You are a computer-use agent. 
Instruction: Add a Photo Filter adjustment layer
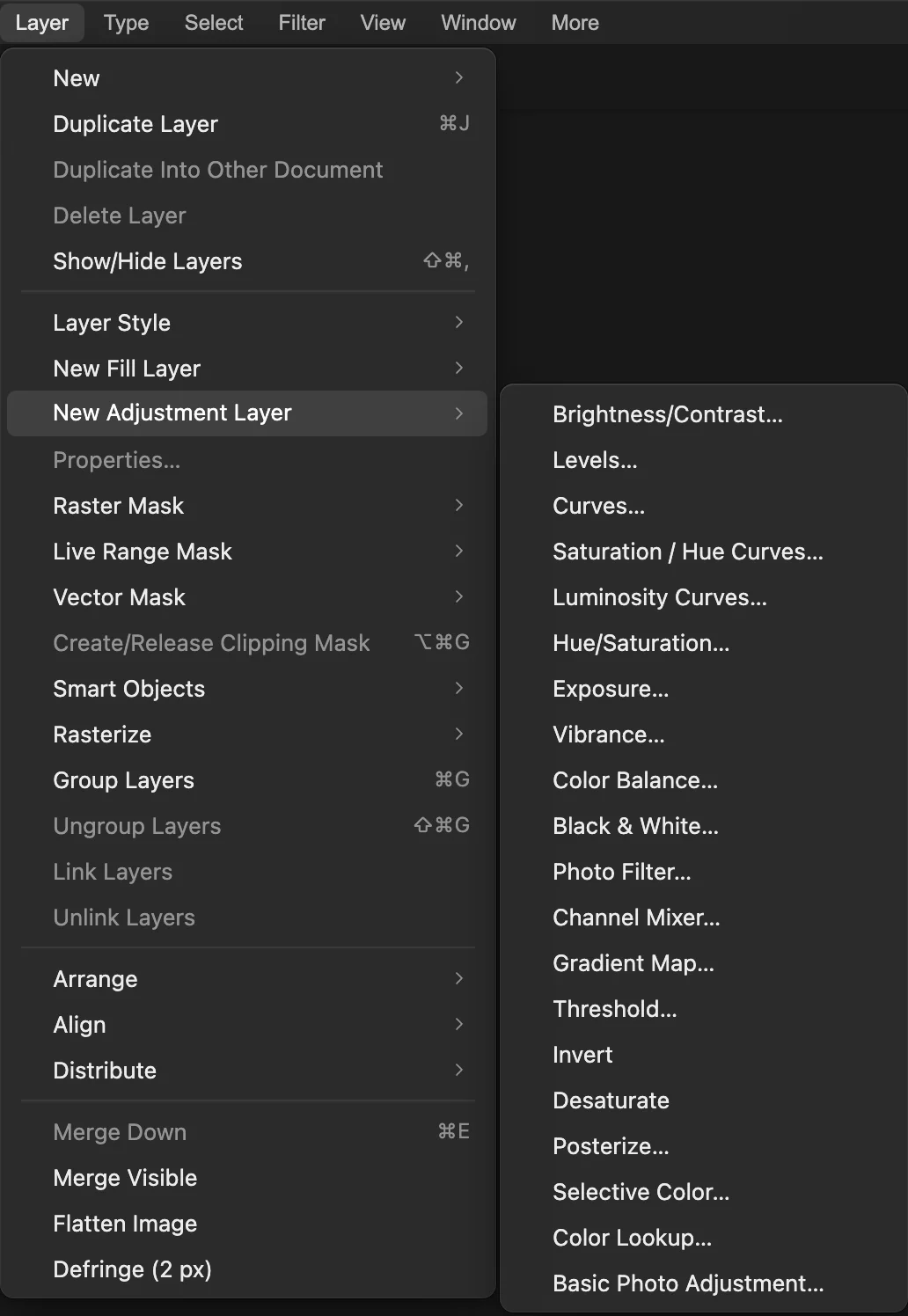704,872
